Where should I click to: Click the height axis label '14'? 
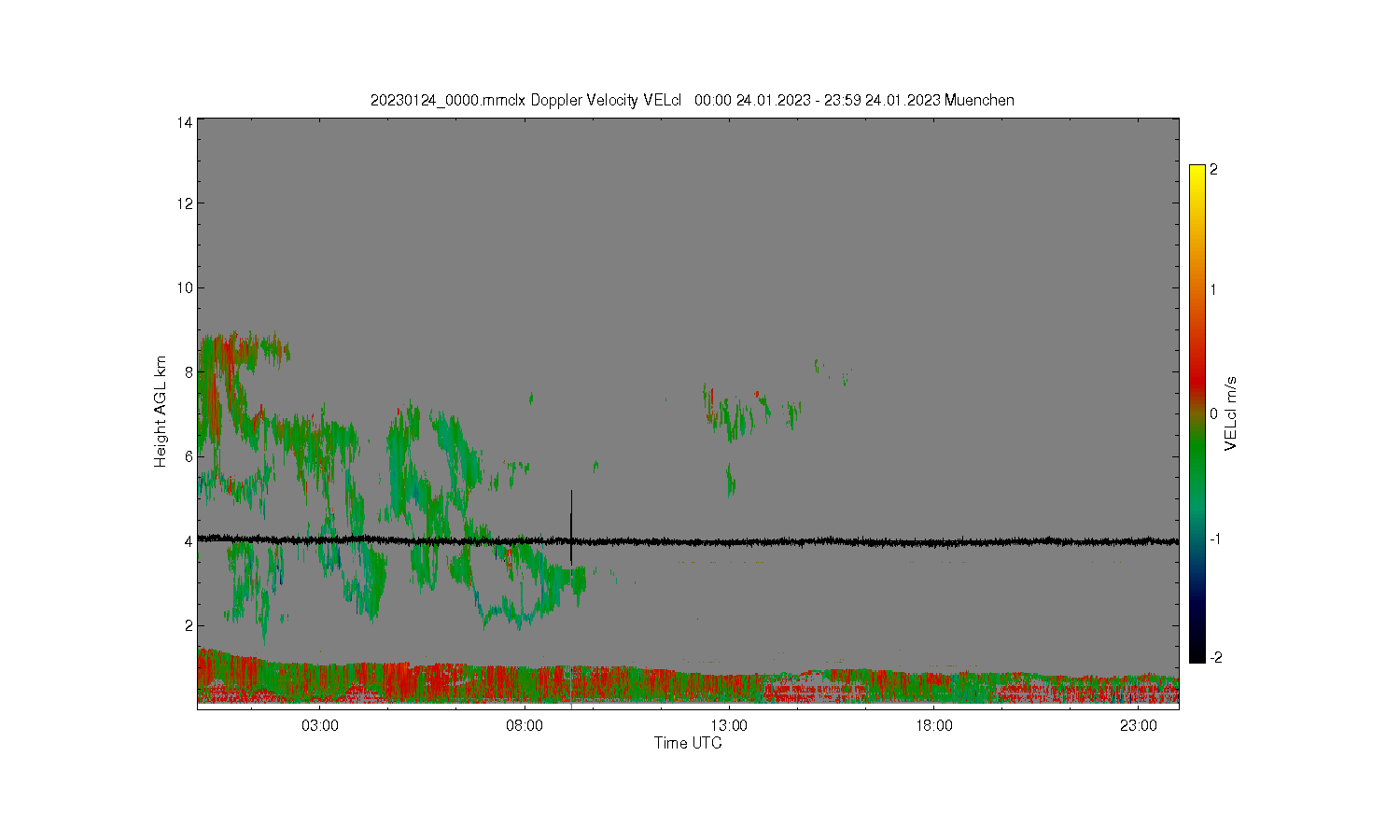tap(185, 122)
